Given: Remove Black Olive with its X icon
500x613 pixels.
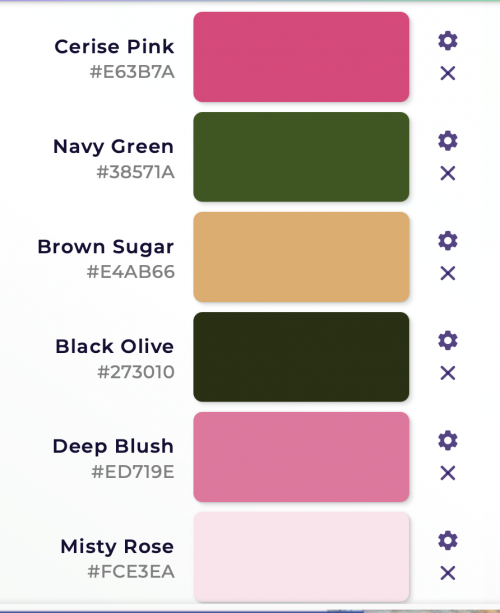Looking at the screenshot, I should [x=448, y=373].
